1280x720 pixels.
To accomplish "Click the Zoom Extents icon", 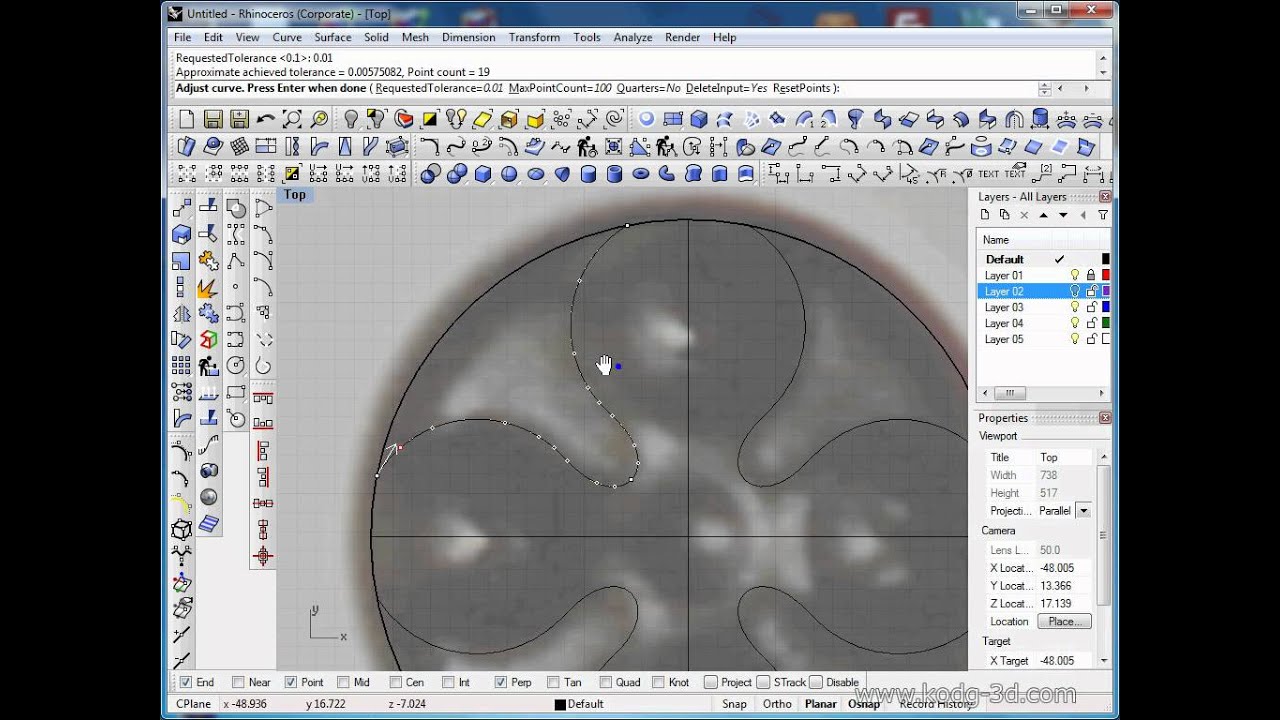I will (292, 119).
